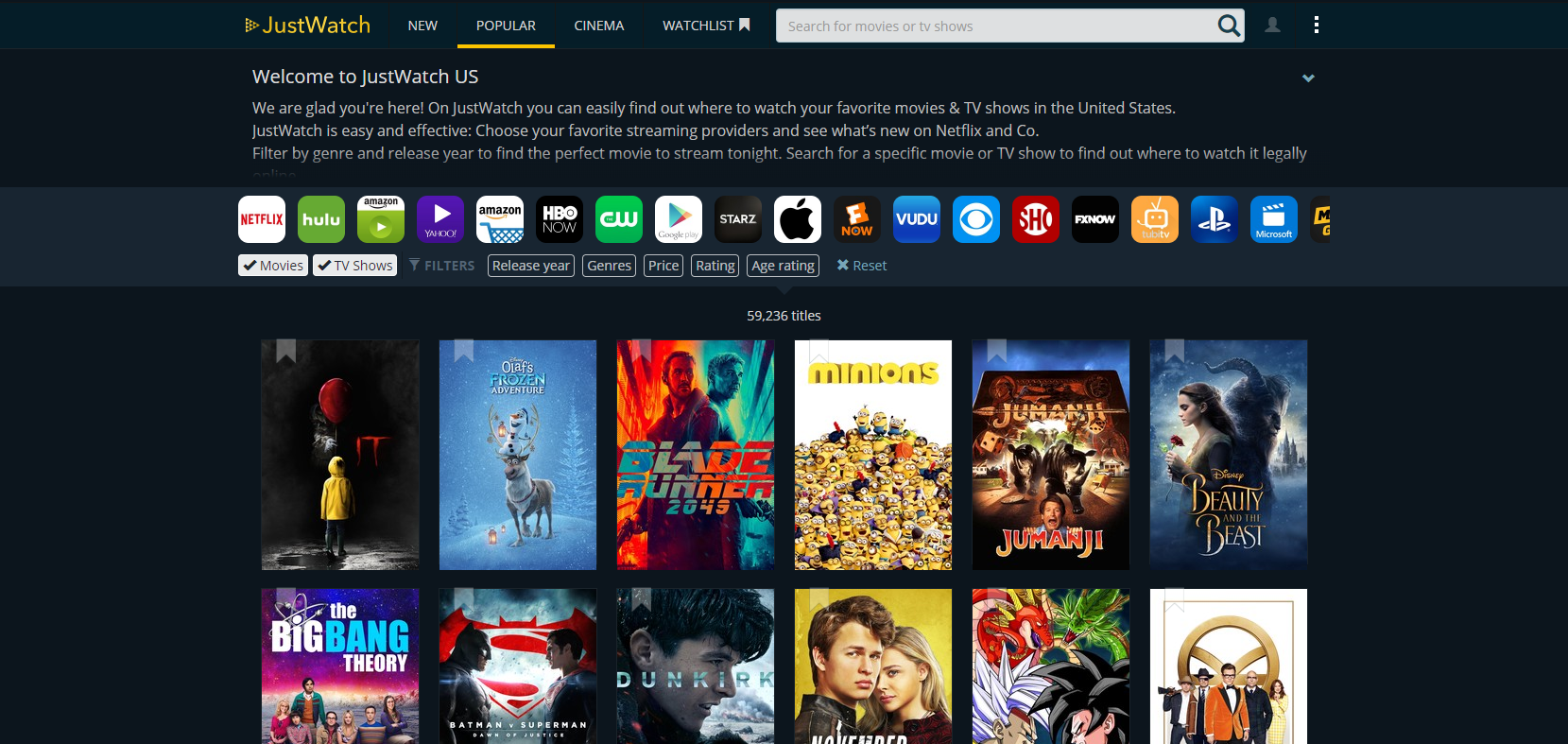Open the Blade Runner 2049 poster

pyautogui.click(x=696, y=455)
